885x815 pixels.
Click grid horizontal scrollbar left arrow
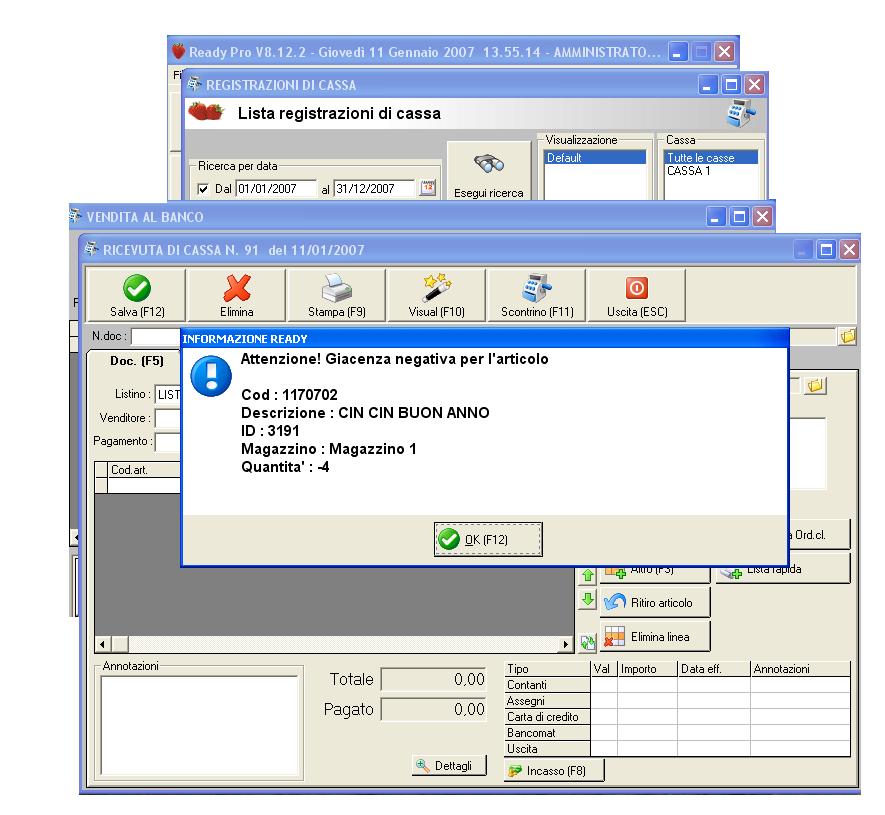point(102,644)
